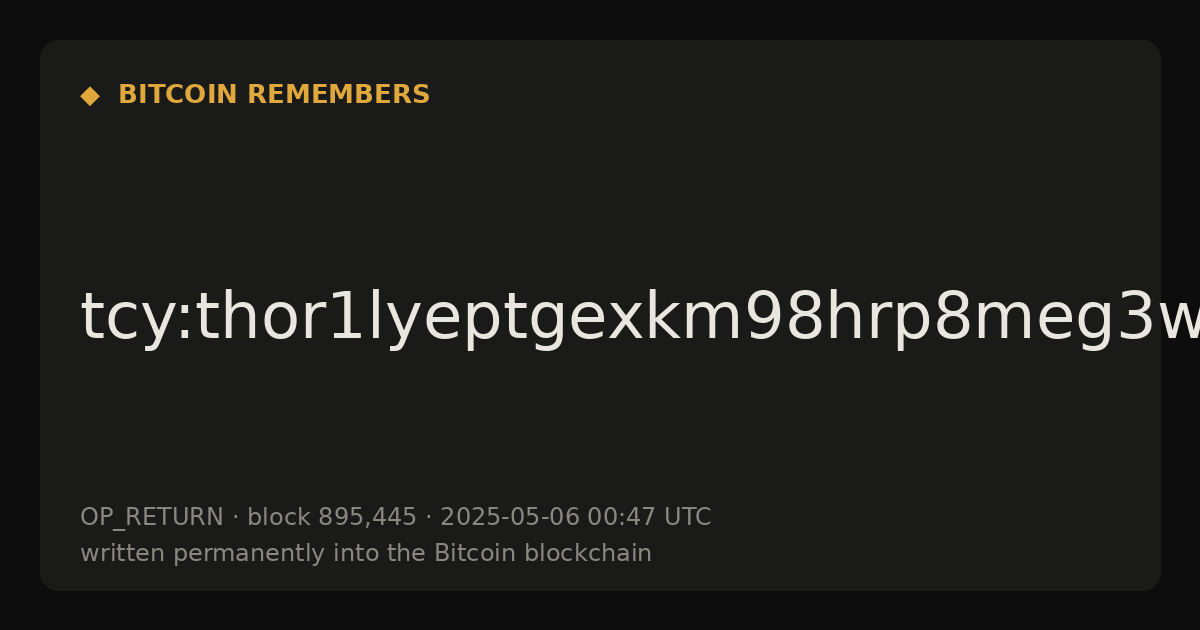The image size is (1200, 630).
Task: Click the dot separator after OP_RETURN
Action: (235, 517)
